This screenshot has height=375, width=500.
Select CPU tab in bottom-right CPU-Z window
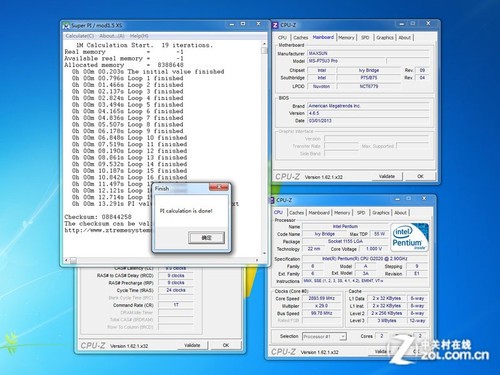(278, 212)
